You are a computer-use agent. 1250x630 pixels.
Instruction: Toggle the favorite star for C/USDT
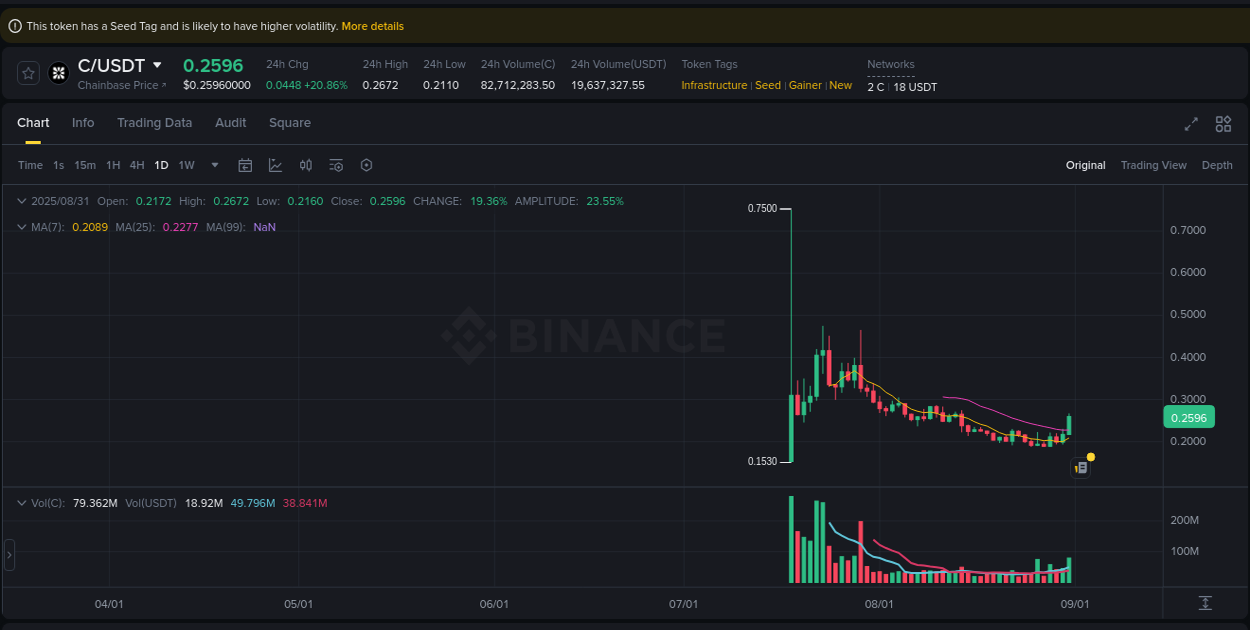[28, 72]
